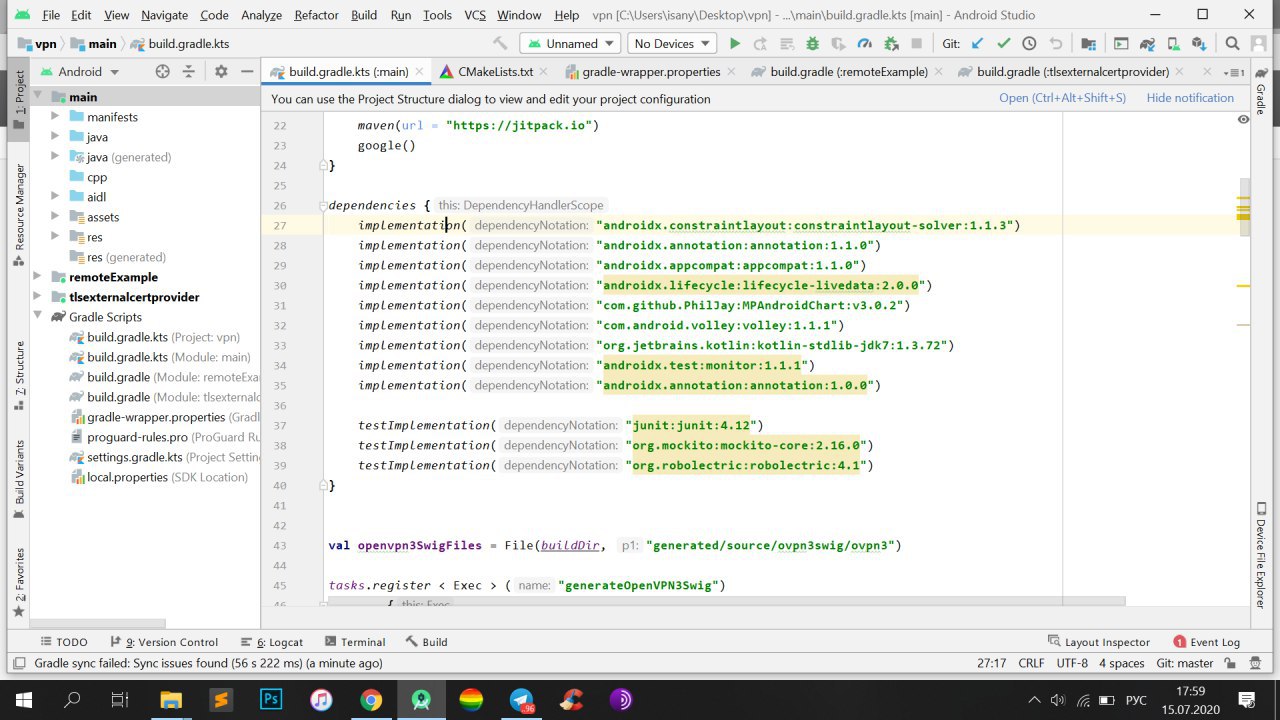
Task: Open the Event Log button
Action: [1207, 642]
